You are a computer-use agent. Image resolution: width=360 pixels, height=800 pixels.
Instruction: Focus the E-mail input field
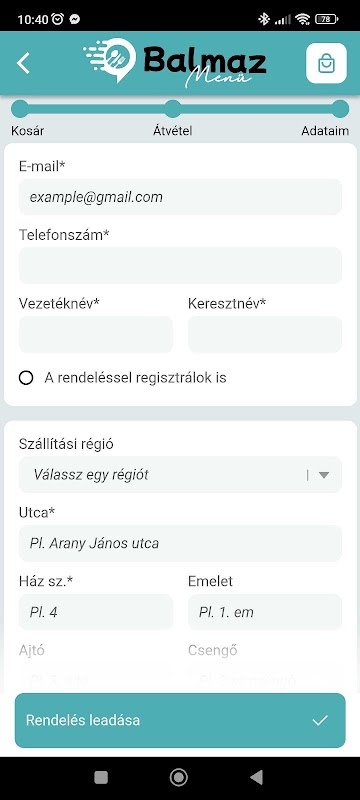(181, 197)
